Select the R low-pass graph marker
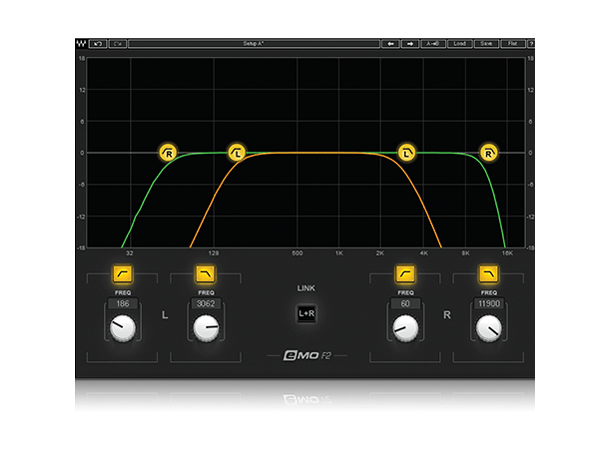This screenshot has width=610, height=450. click(489, 153)
